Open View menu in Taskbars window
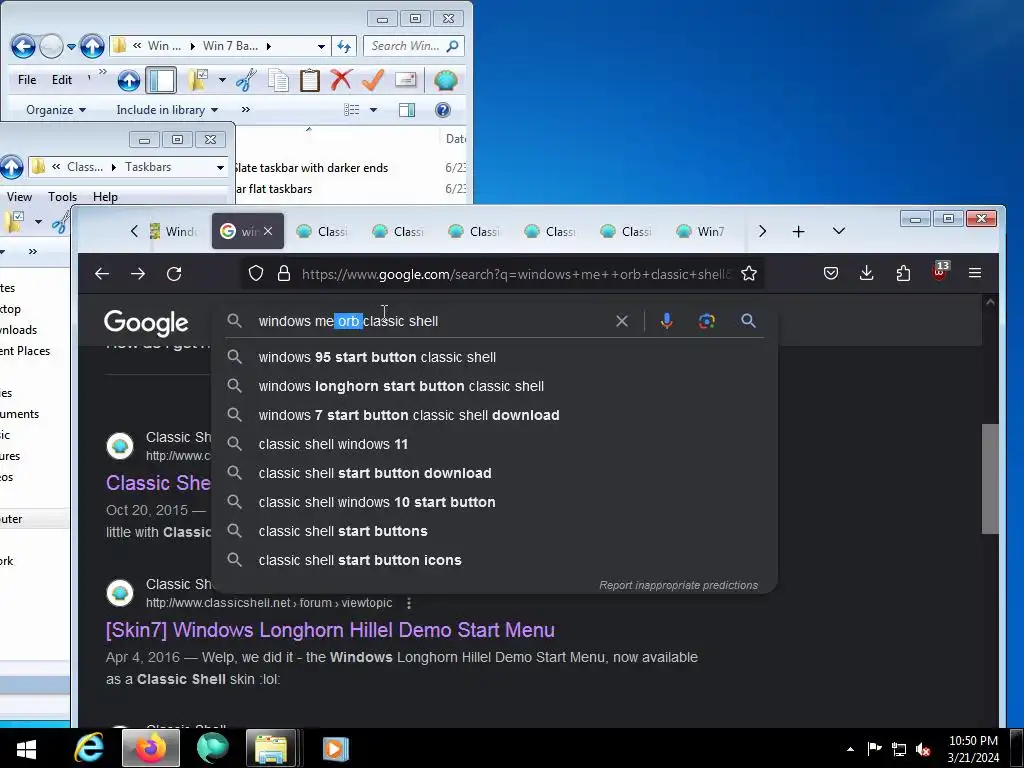Screen dimensions: 1024x768 pos(19,197)
